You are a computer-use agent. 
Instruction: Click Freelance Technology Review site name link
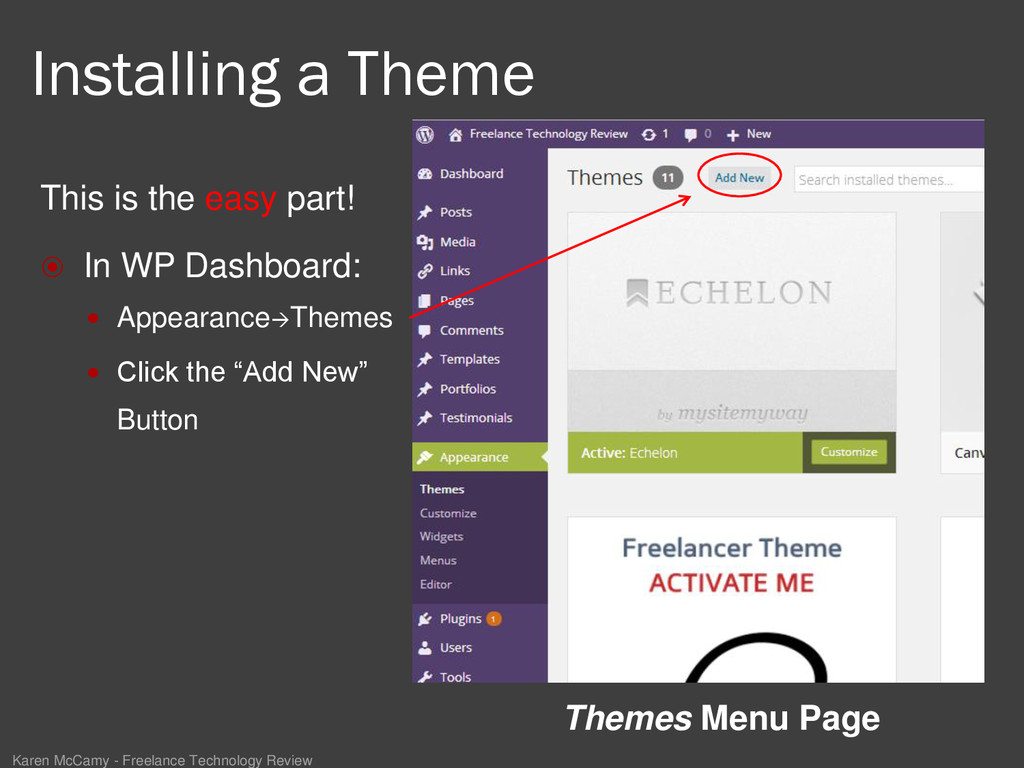point(549,134)
